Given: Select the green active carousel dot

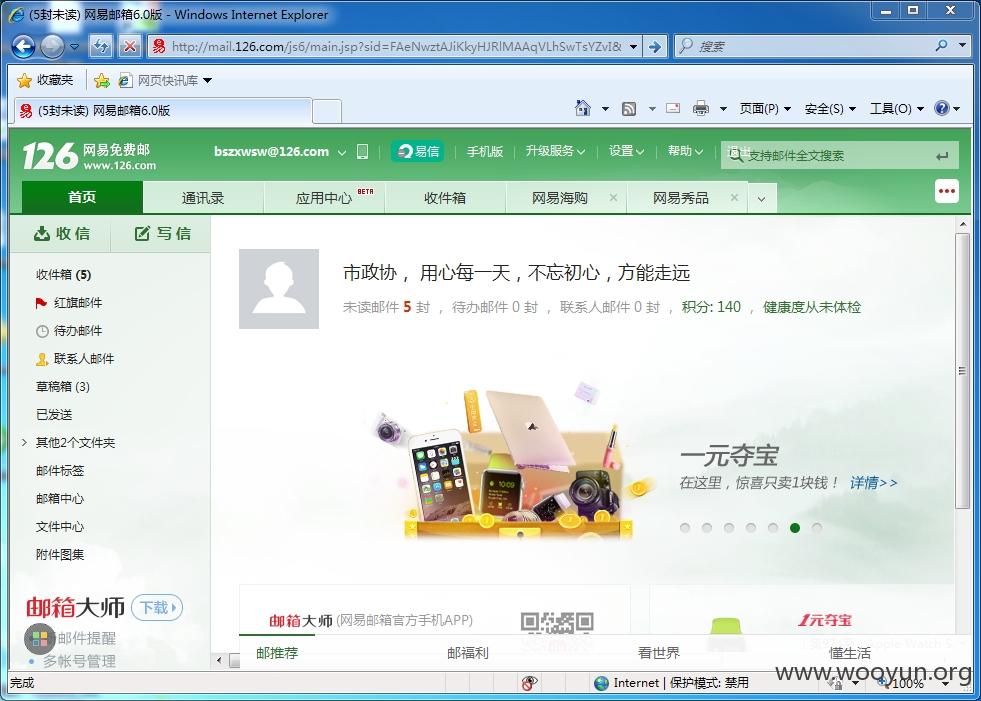Looking at the screenshot, I should point(795,528).
